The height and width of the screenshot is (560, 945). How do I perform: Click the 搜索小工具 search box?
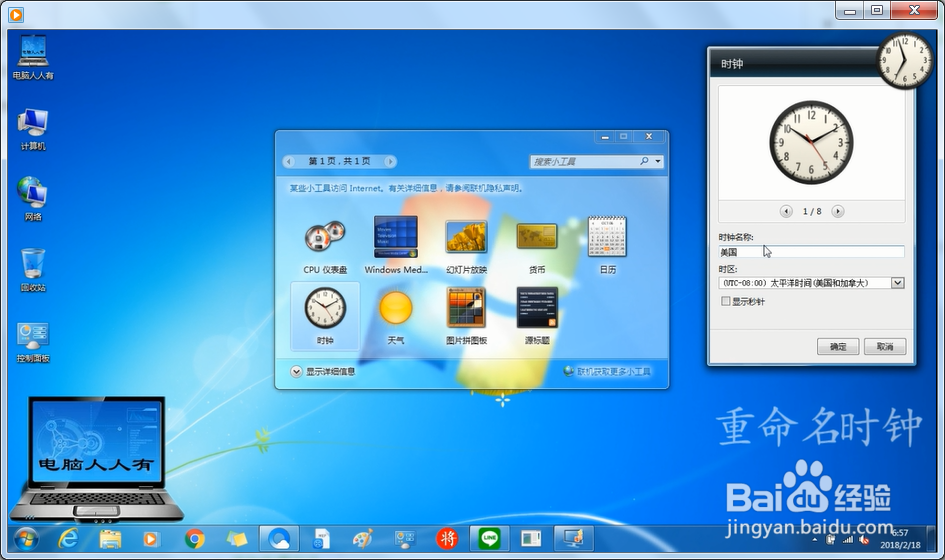point(584,161)
